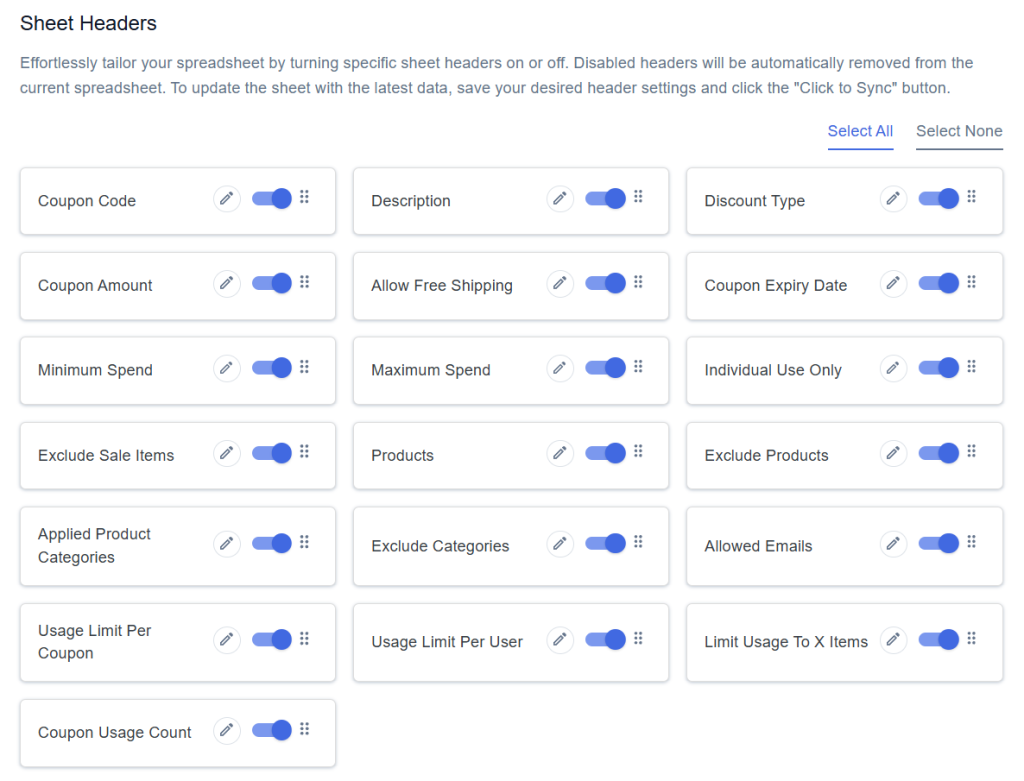This screenshot has width=1024, height=781.
Task: Toggle the Discount Type header
Action: coord(938,199)
